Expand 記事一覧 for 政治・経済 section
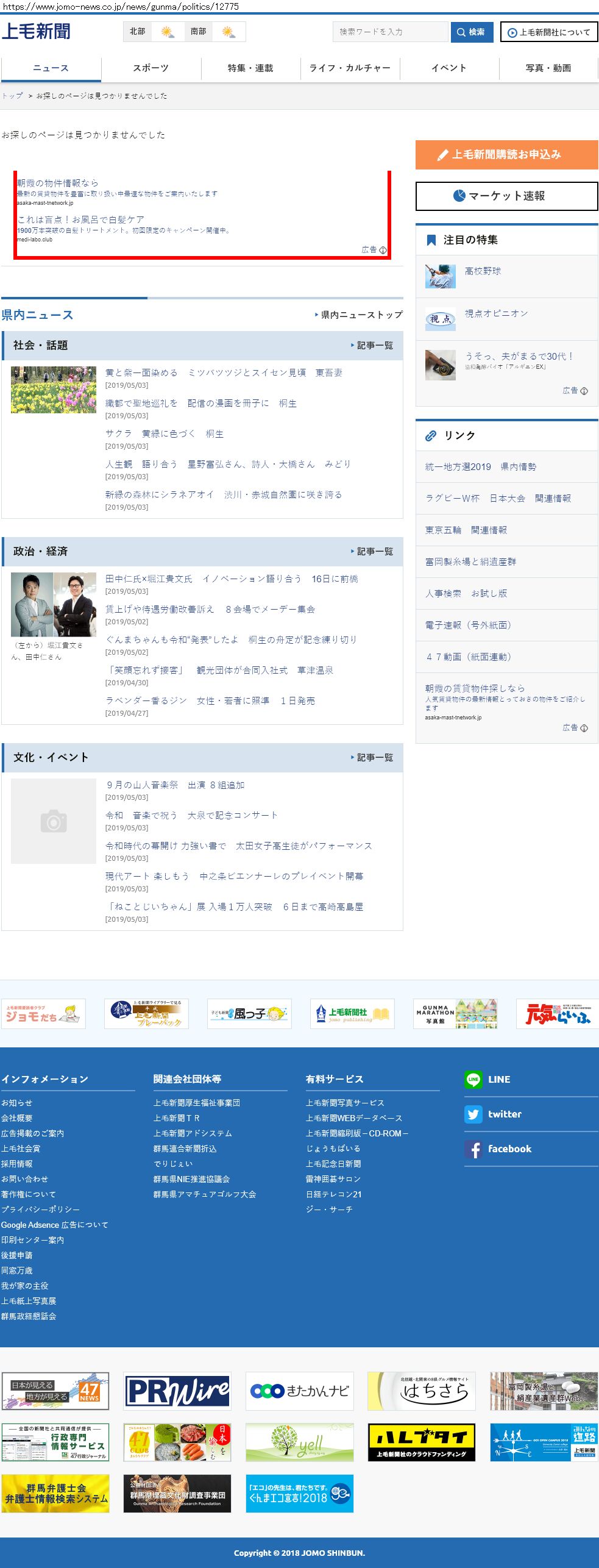Screen dimensions: 599x1568 (372, 552)
